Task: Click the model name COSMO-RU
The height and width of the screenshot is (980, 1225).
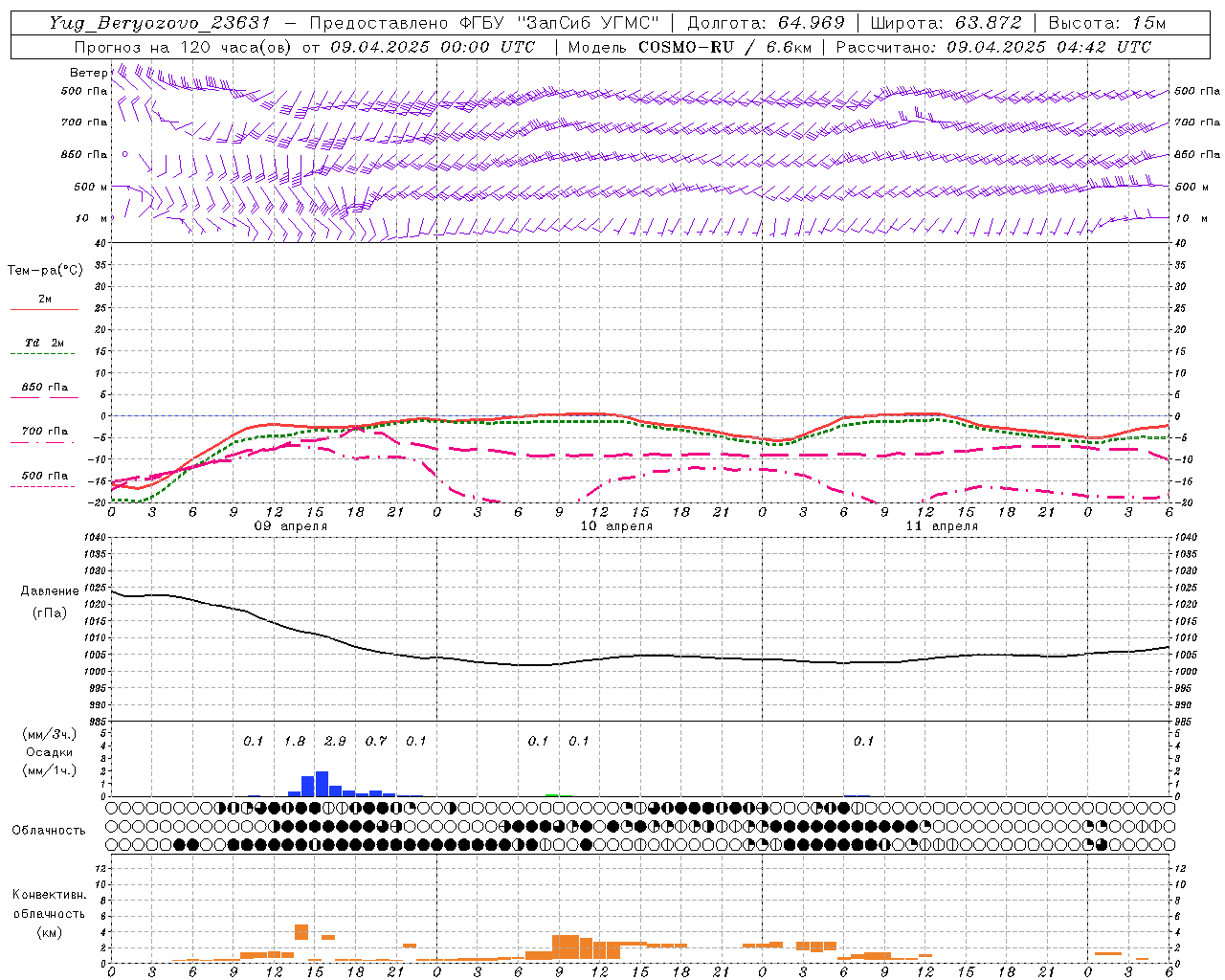Action: [686, 47]
